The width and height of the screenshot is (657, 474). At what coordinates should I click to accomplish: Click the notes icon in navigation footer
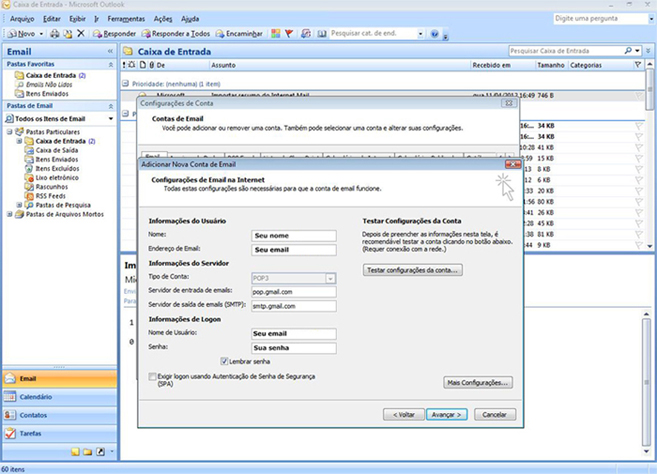point(75,452)
